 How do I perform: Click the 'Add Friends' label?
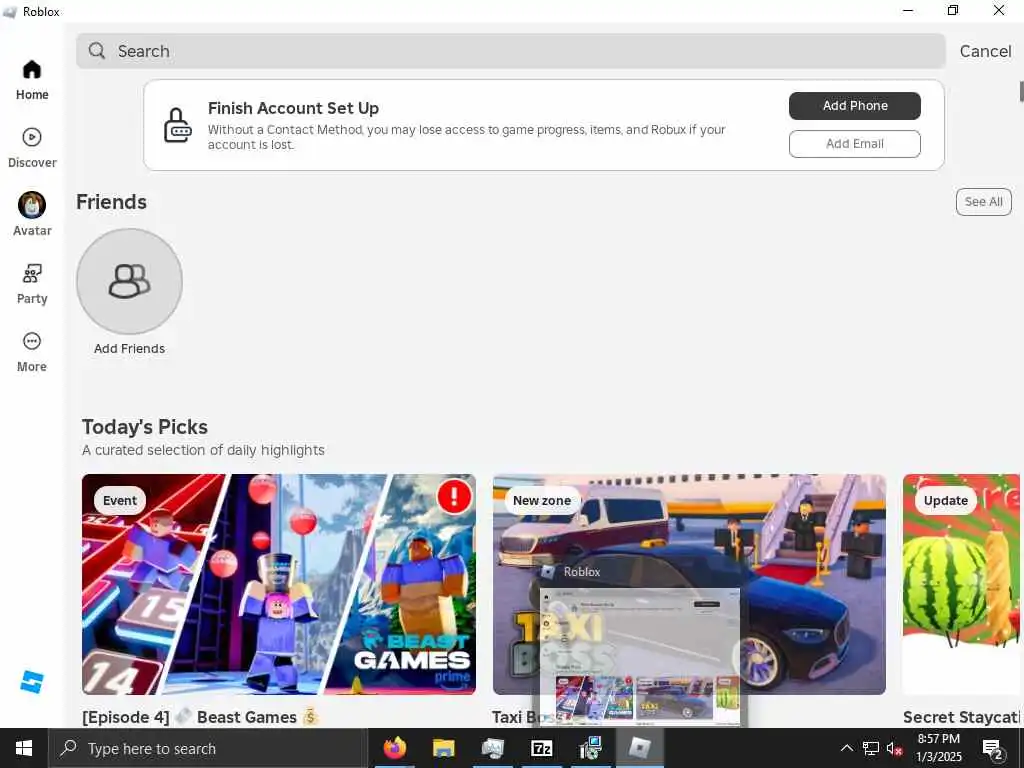click(x=129, y=349)
